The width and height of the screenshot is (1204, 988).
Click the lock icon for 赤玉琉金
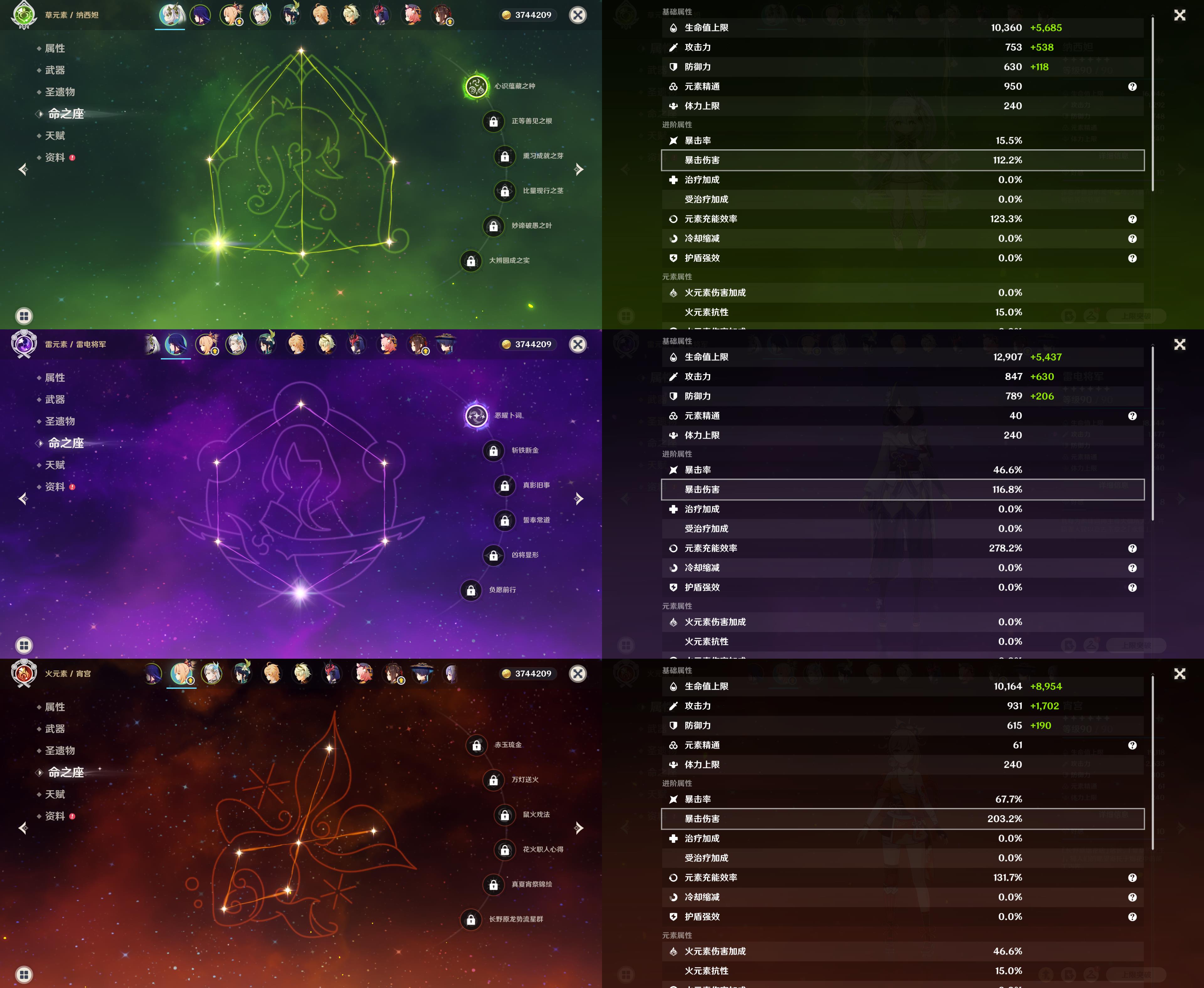[x=476, y=746]
